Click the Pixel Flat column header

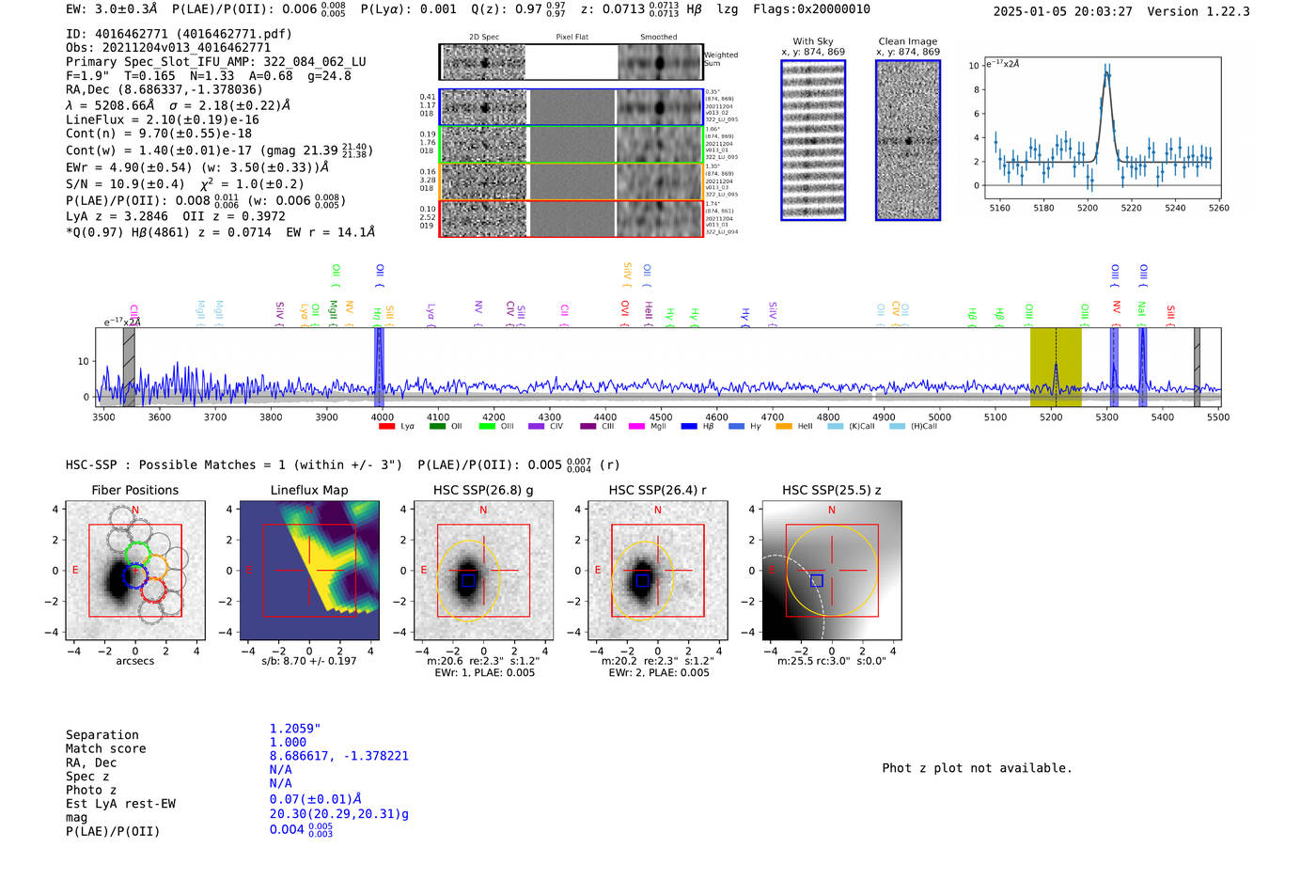click(572, 38)
